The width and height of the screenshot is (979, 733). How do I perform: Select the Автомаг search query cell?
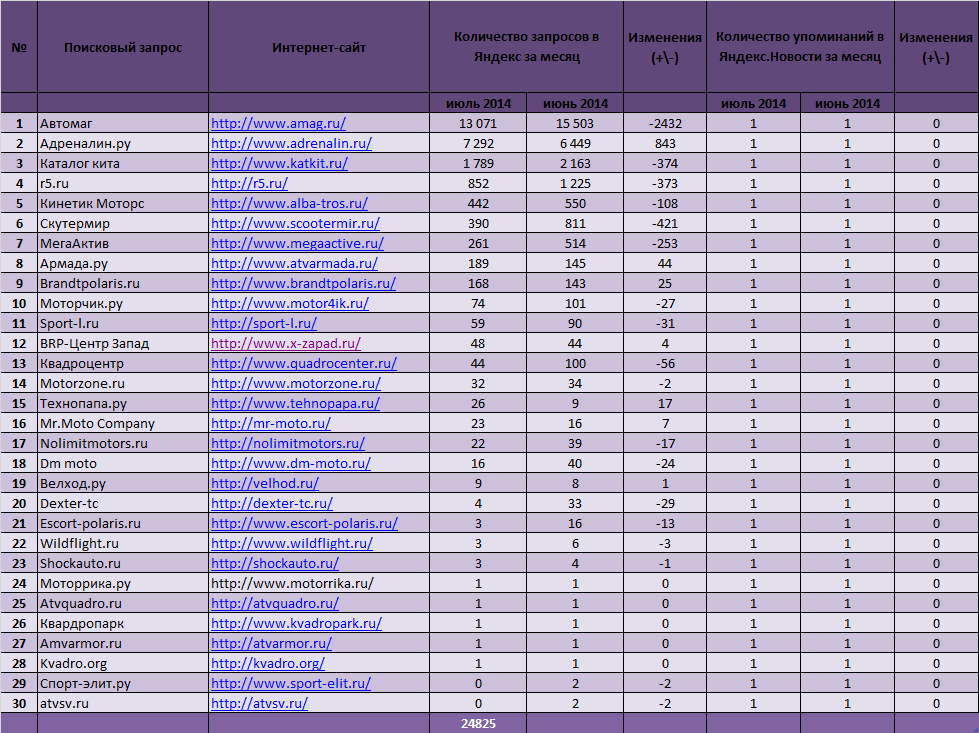point(123,124)
